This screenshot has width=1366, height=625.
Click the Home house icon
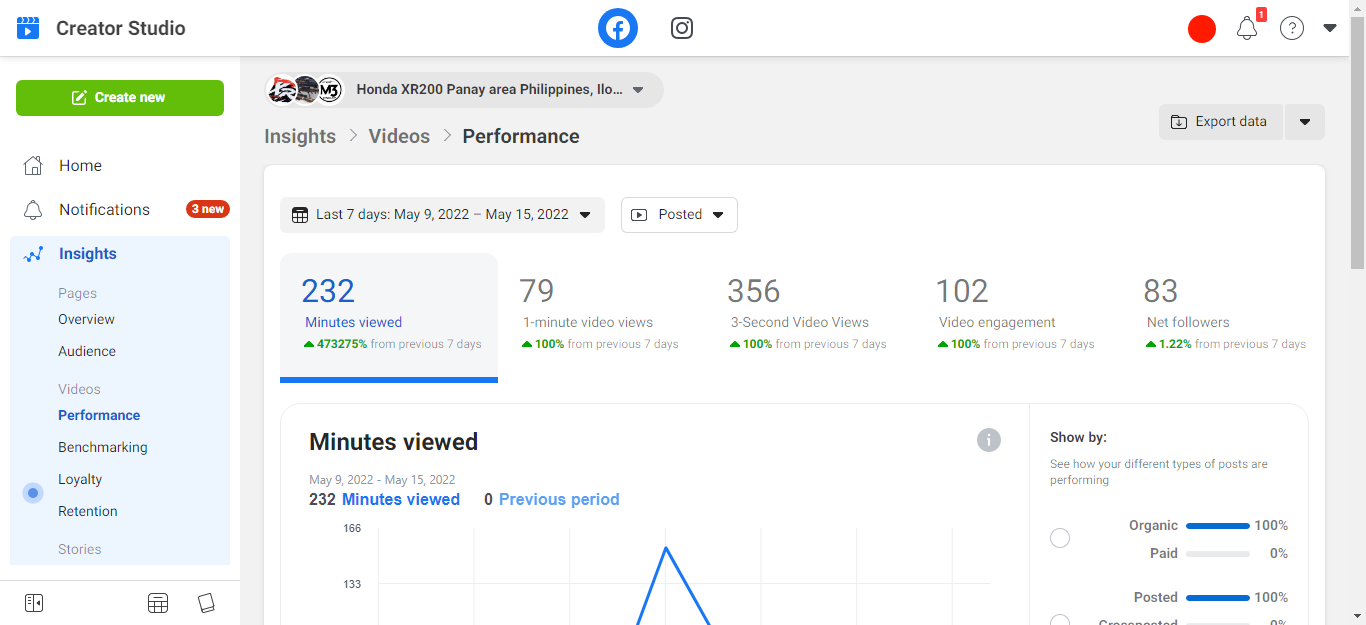click(33, 166)
